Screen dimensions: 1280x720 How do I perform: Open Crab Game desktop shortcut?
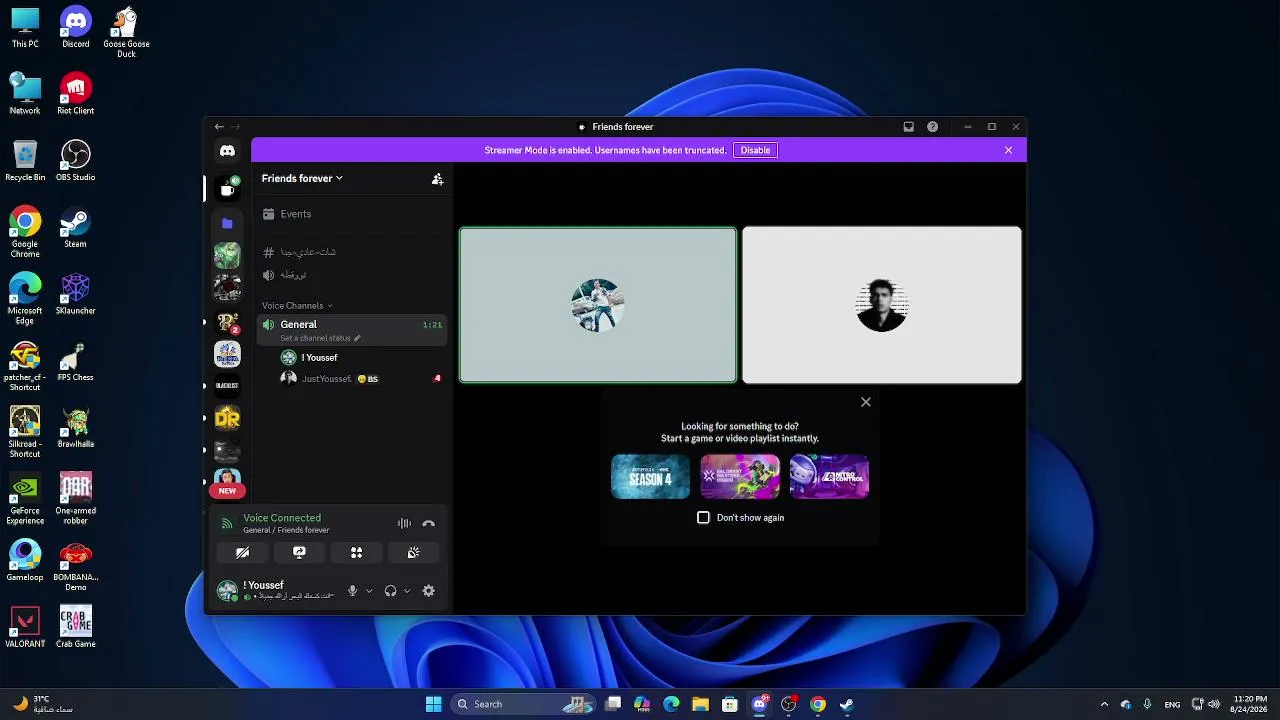[75, 627]
